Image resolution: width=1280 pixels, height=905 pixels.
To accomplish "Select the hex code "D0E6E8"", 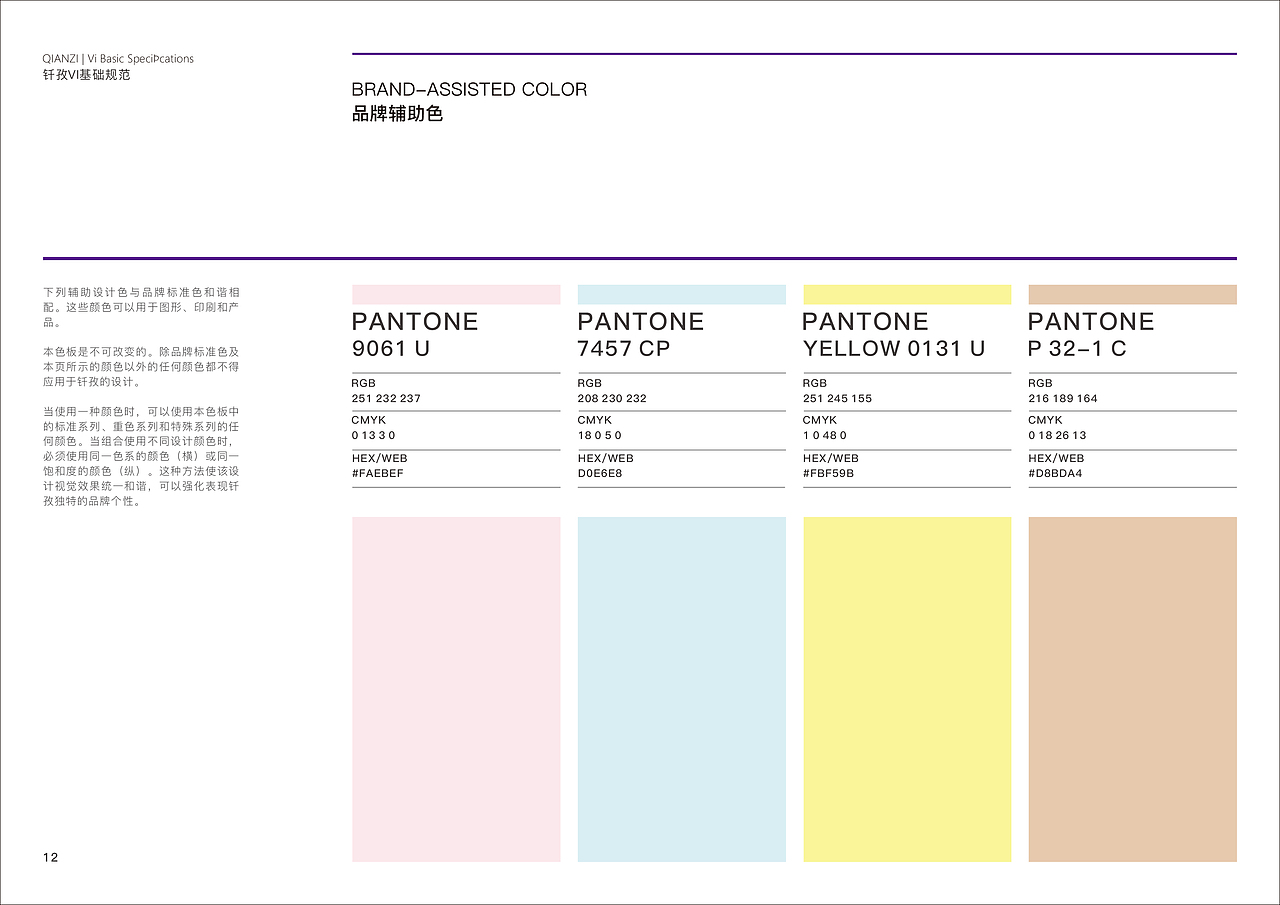I will tap(600, 473).
